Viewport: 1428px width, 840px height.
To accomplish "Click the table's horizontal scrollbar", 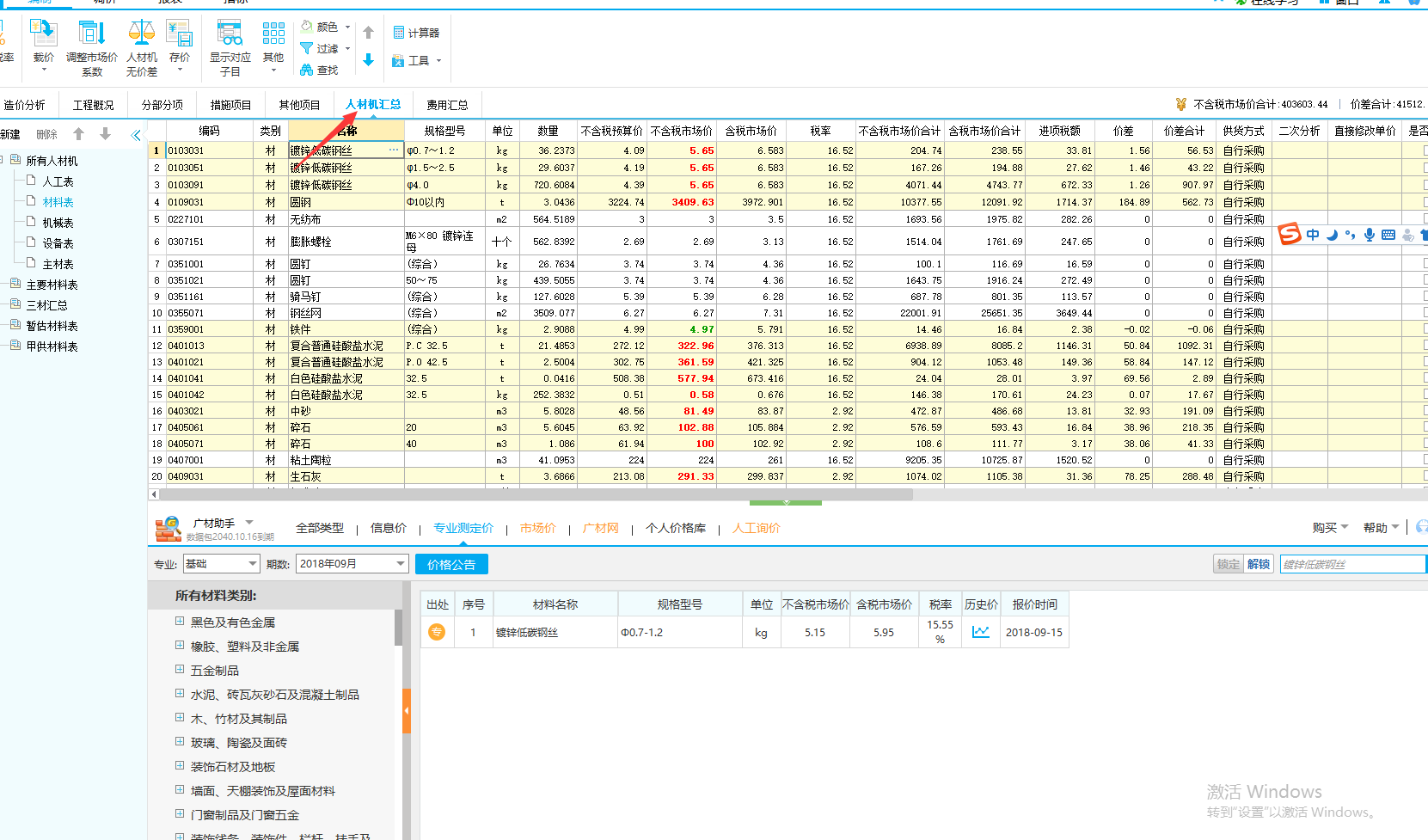I will pyautogui.click(x=536, y=494).
